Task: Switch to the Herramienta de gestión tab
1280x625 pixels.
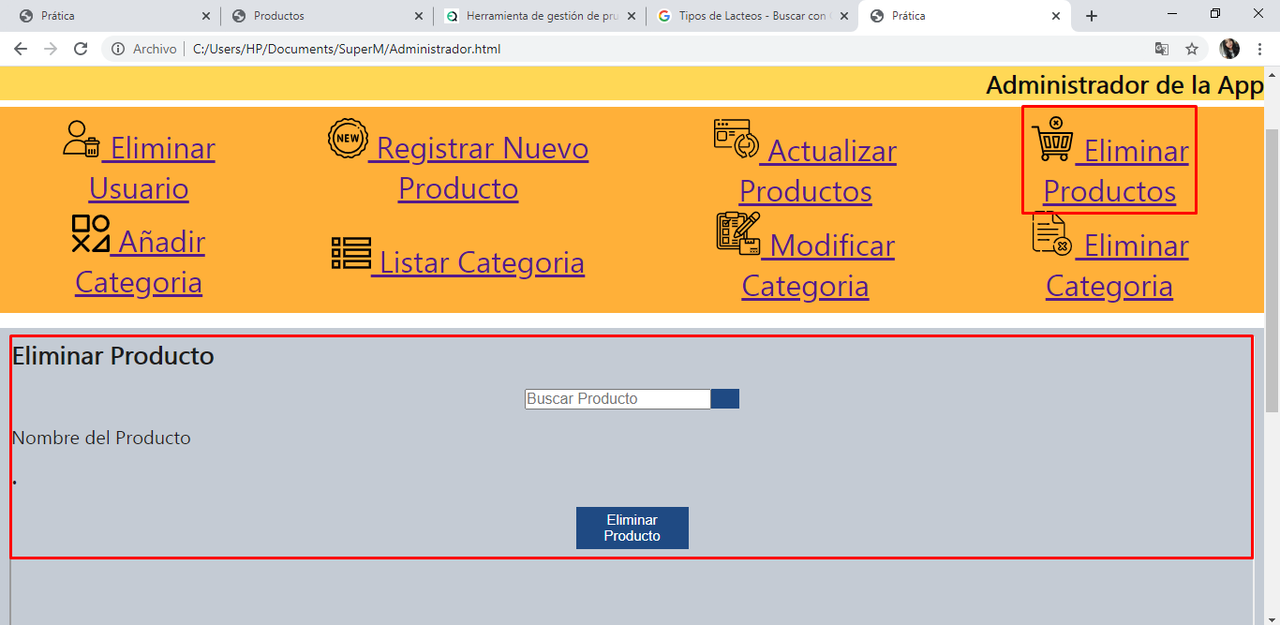Action: coord(540,16)
